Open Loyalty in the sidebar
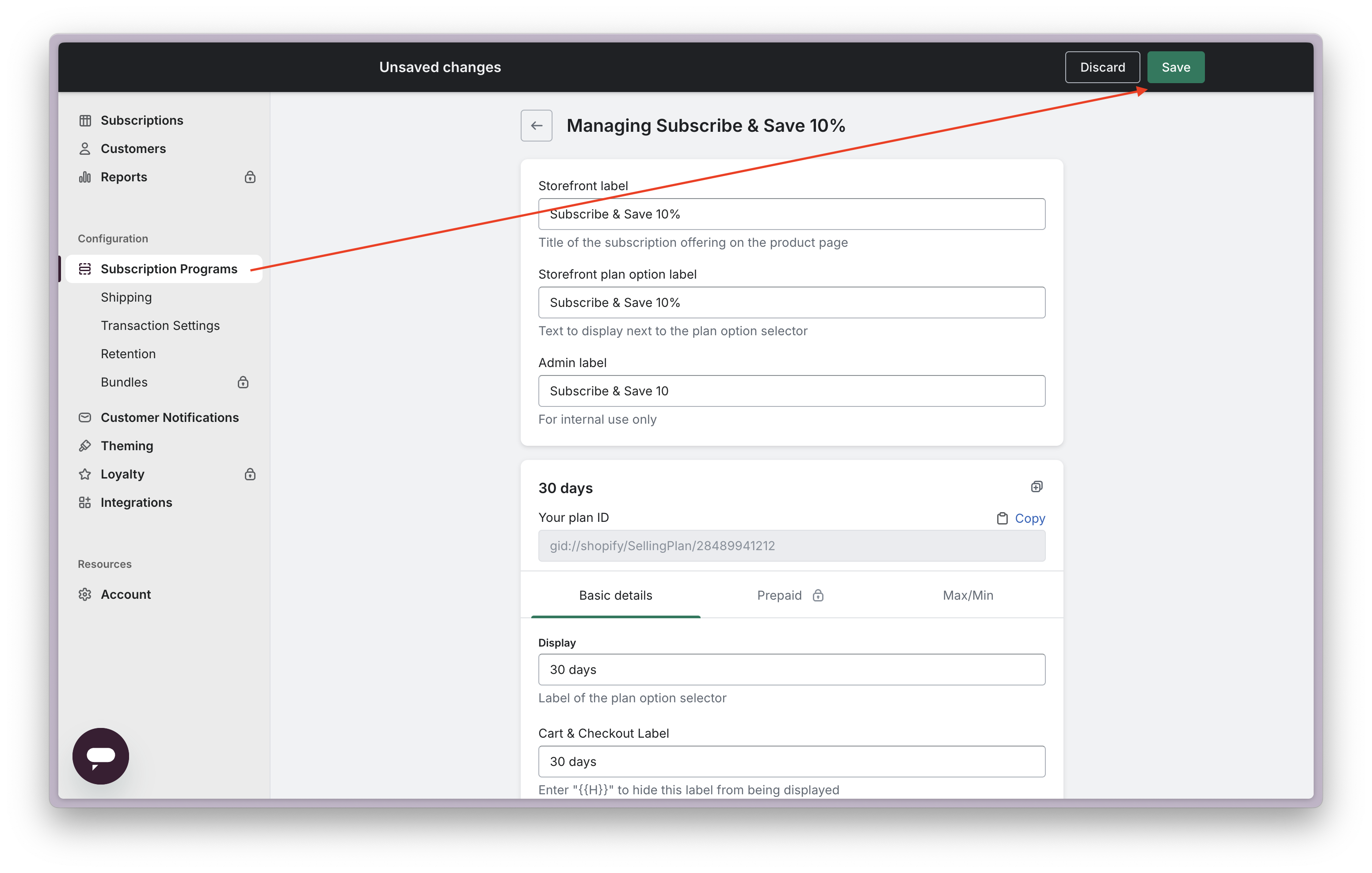Image resolution: width=1372 pixels, height=873 pixels. click(x=122, y=474)
